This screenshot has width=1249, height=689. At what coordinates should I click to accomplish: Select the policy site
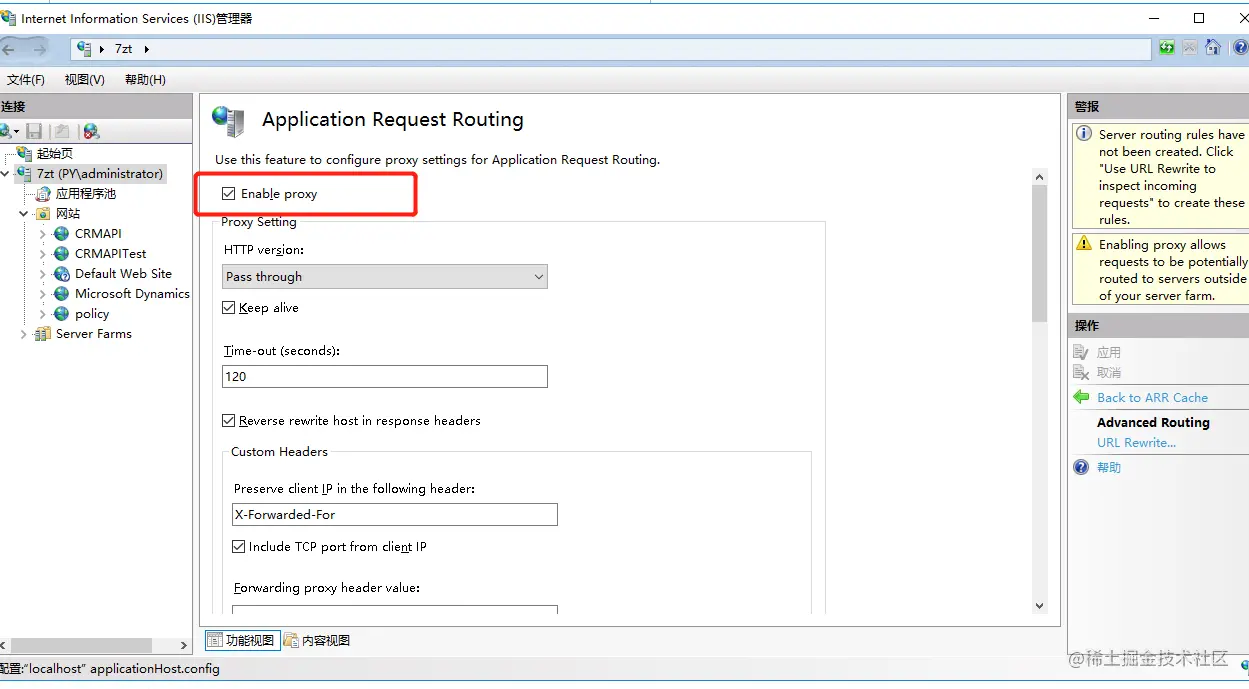point(91,313)
